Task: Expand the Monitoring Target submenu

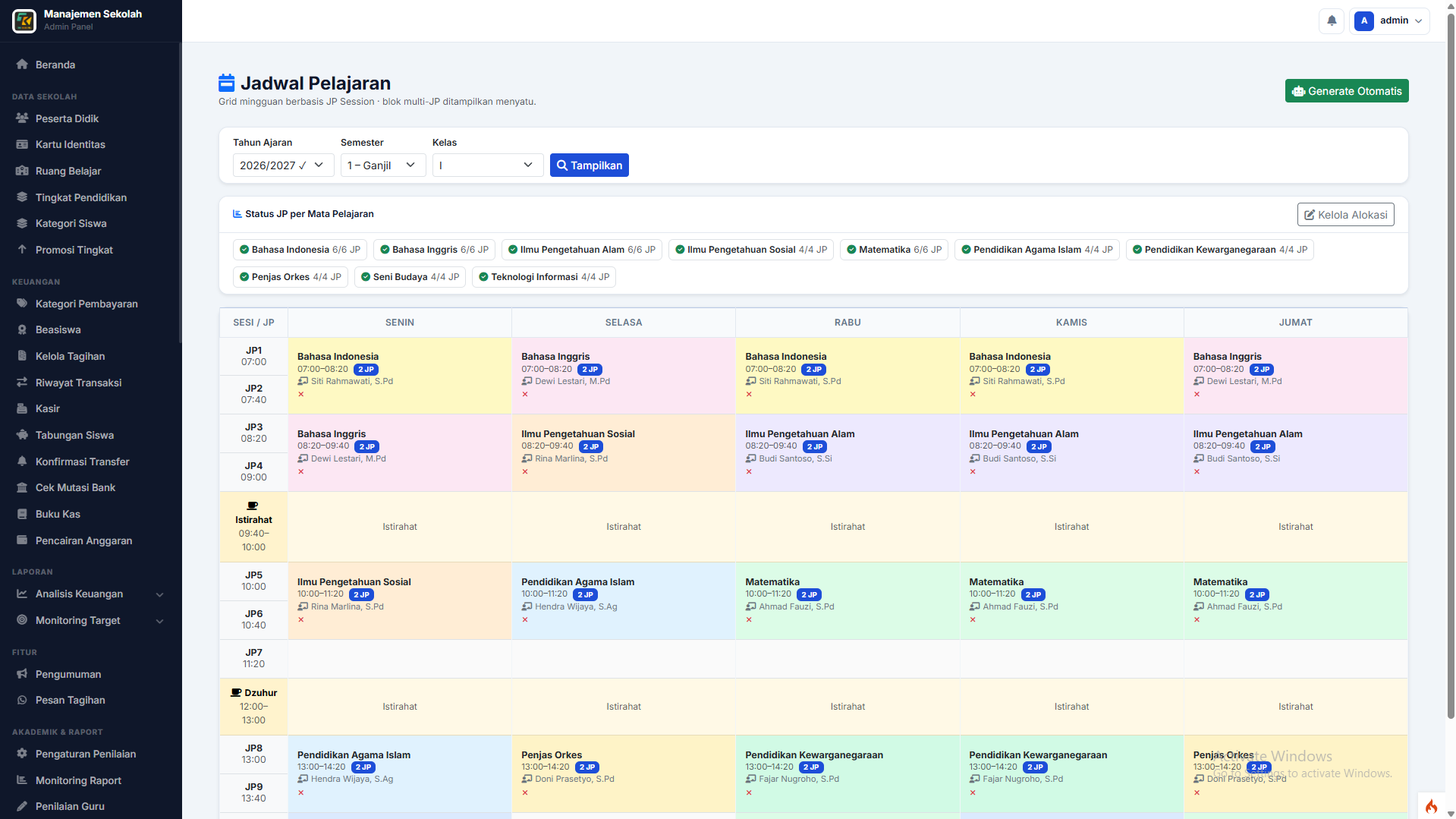Action: pos(160,621)
